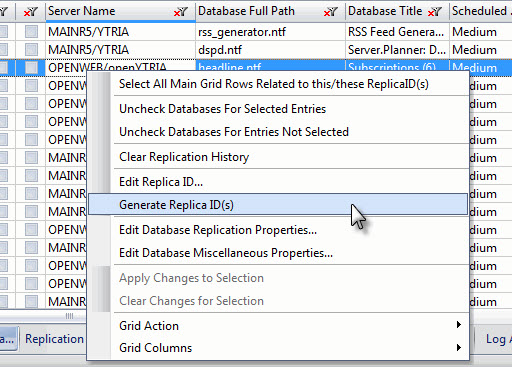Tick the checkbox for dspd.ntf row

click(x=31, y=50)
